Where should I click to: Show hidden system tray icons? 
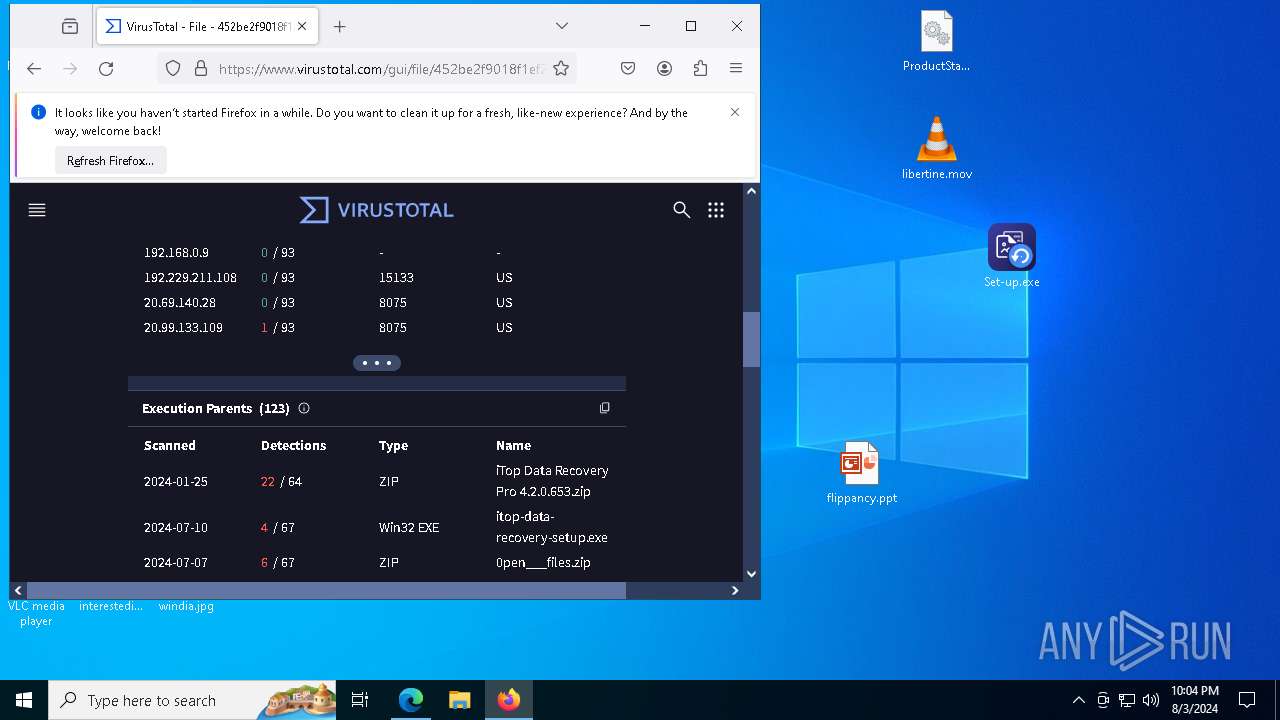coord(1078,700)
